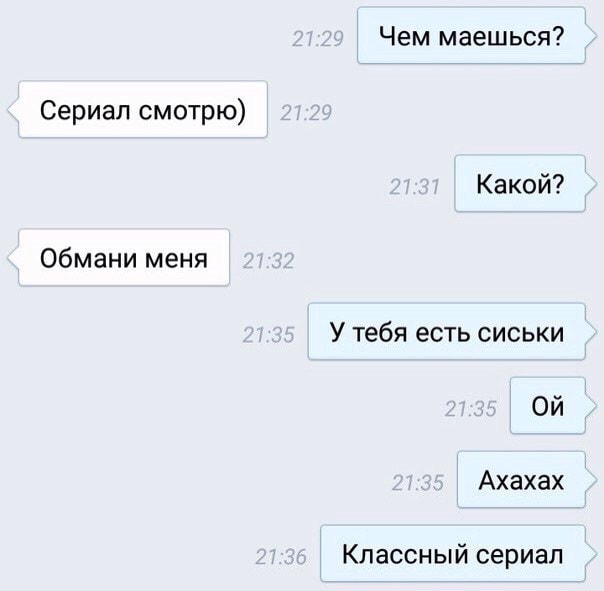This screenshot has width=604, height=591.
Task: Click the word 'Обмани' in the incoming message
Action: click(88, 258)
